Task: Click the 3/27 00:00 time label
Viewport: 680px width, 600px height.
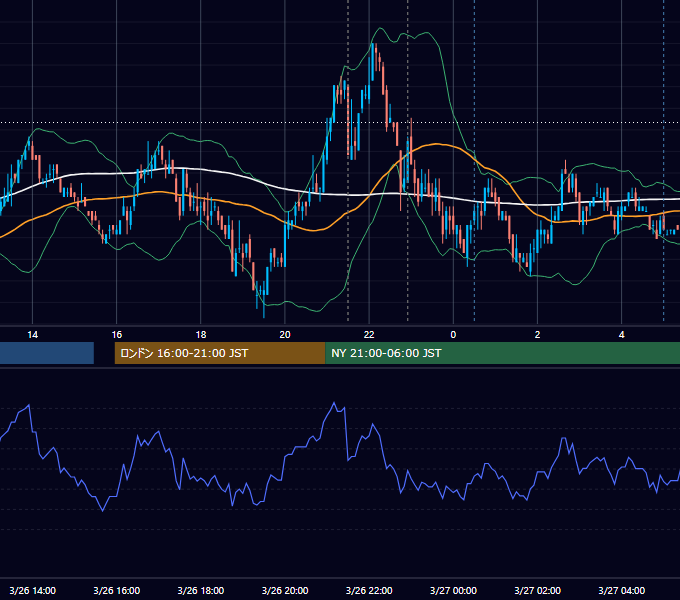Action: click(x=453, y=590)
